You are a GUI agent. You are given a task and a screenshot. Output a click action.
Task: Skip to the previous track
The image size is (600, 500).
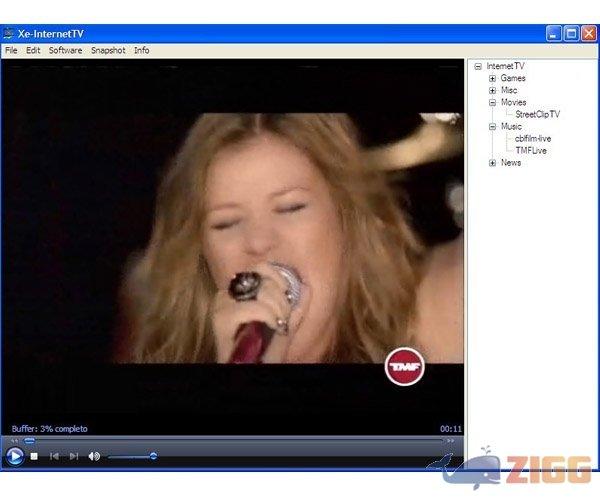54,456
